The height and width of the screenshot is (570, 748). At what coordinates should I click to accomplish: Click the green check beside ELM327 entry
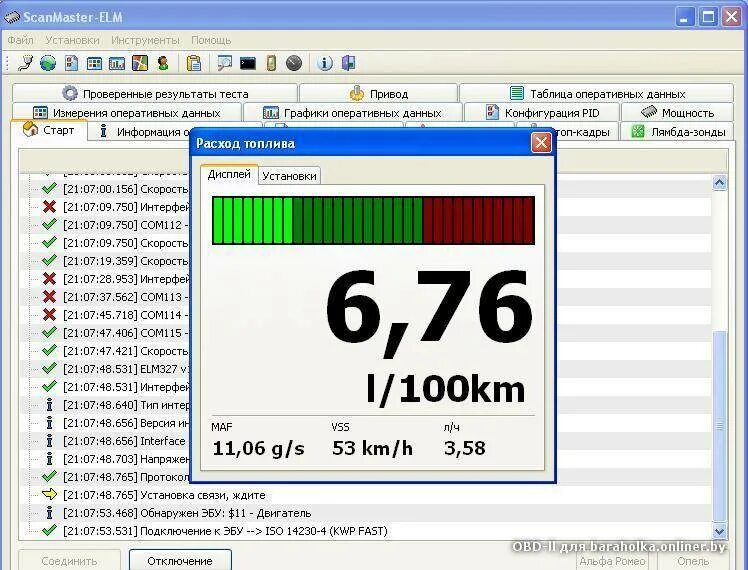[x=49, y=369]
